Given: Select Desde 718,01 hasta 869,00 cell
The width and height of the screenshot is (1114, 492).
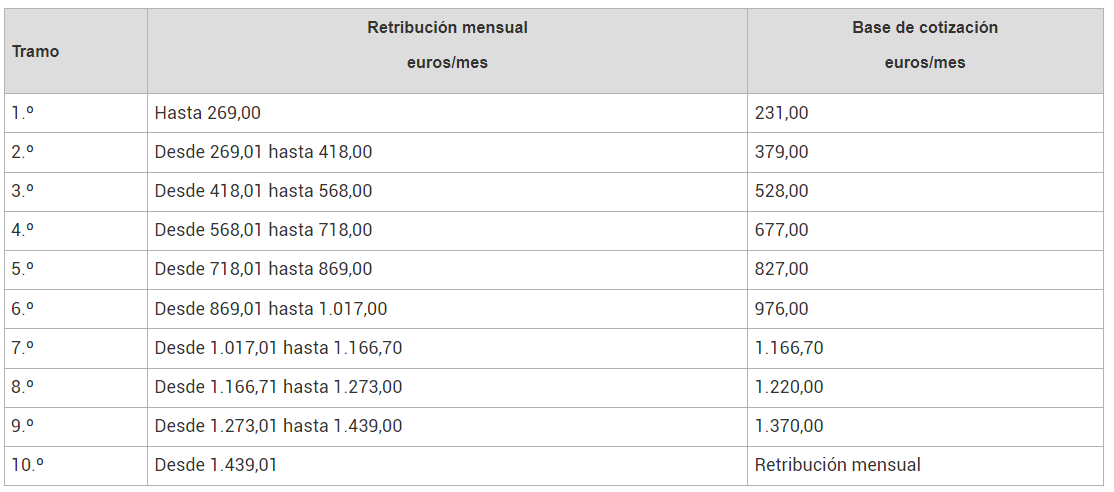Looking at the screenshot, I should click(447, 269).
